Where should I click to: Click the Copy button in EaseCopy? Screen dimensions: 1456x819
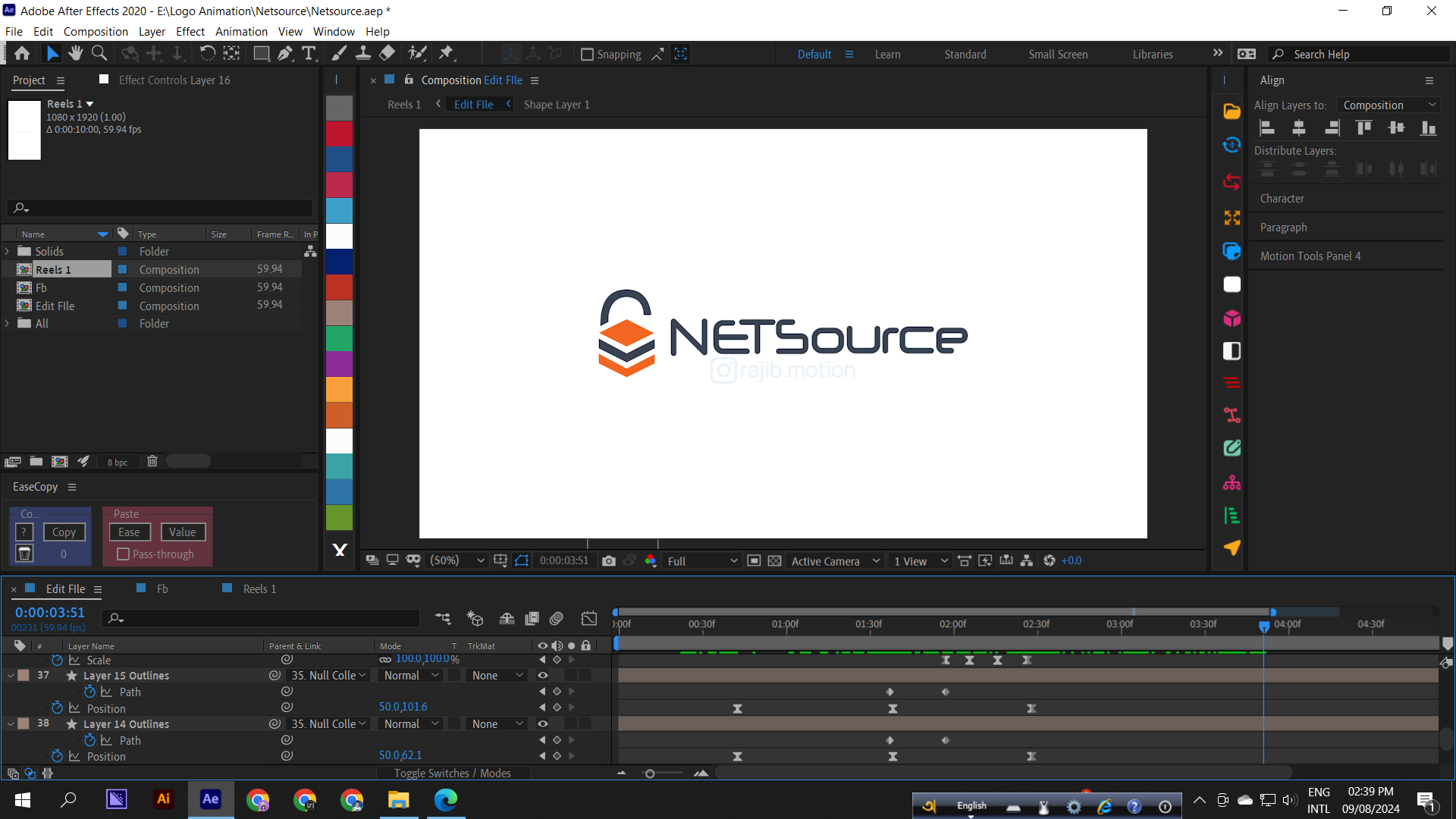coord(64,532)
